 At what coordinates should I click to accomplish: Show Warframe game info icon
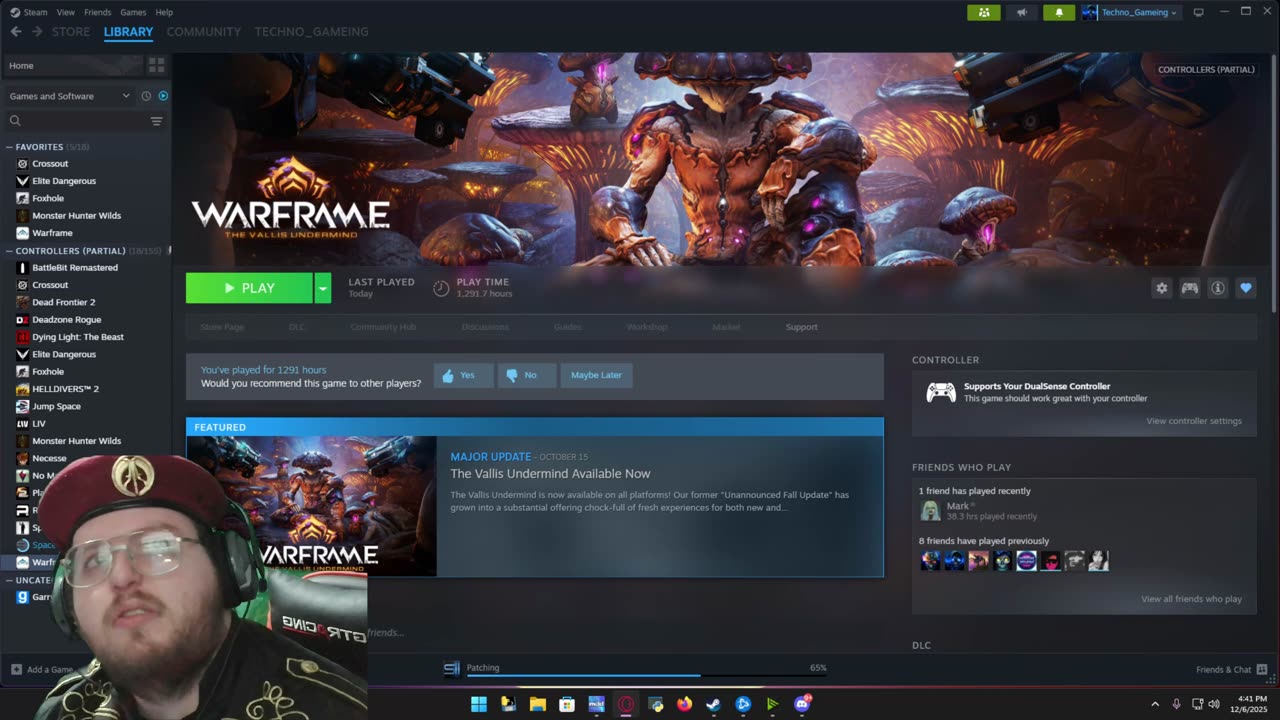click(x=1217, y=288)
